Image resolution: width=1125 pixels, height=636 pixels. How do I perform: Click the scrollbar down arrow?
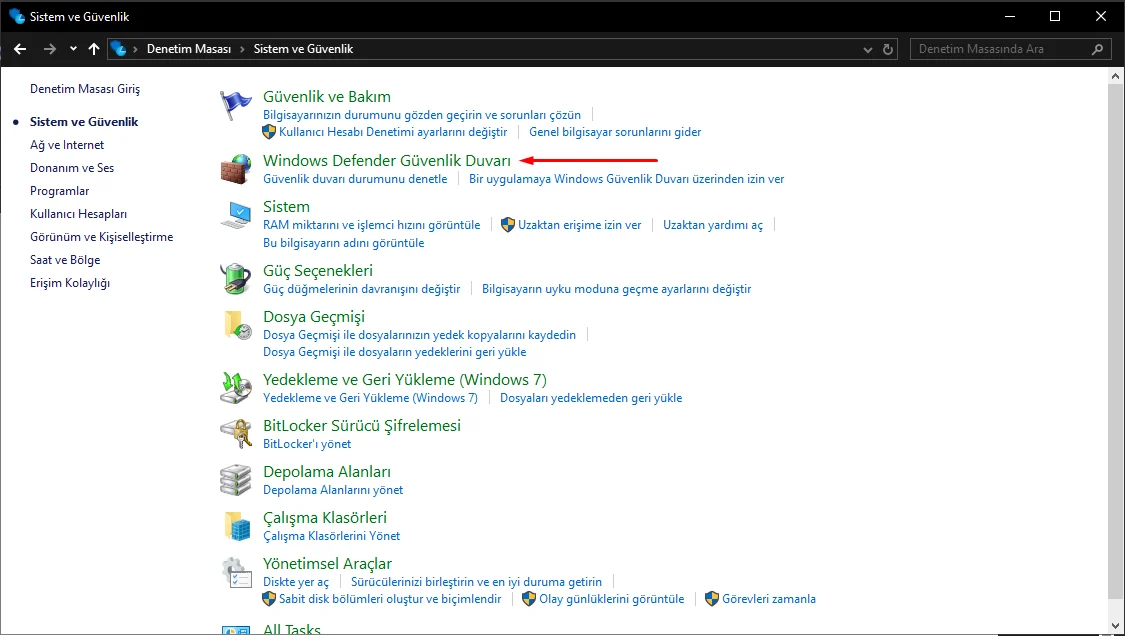tap(1116, 625)
